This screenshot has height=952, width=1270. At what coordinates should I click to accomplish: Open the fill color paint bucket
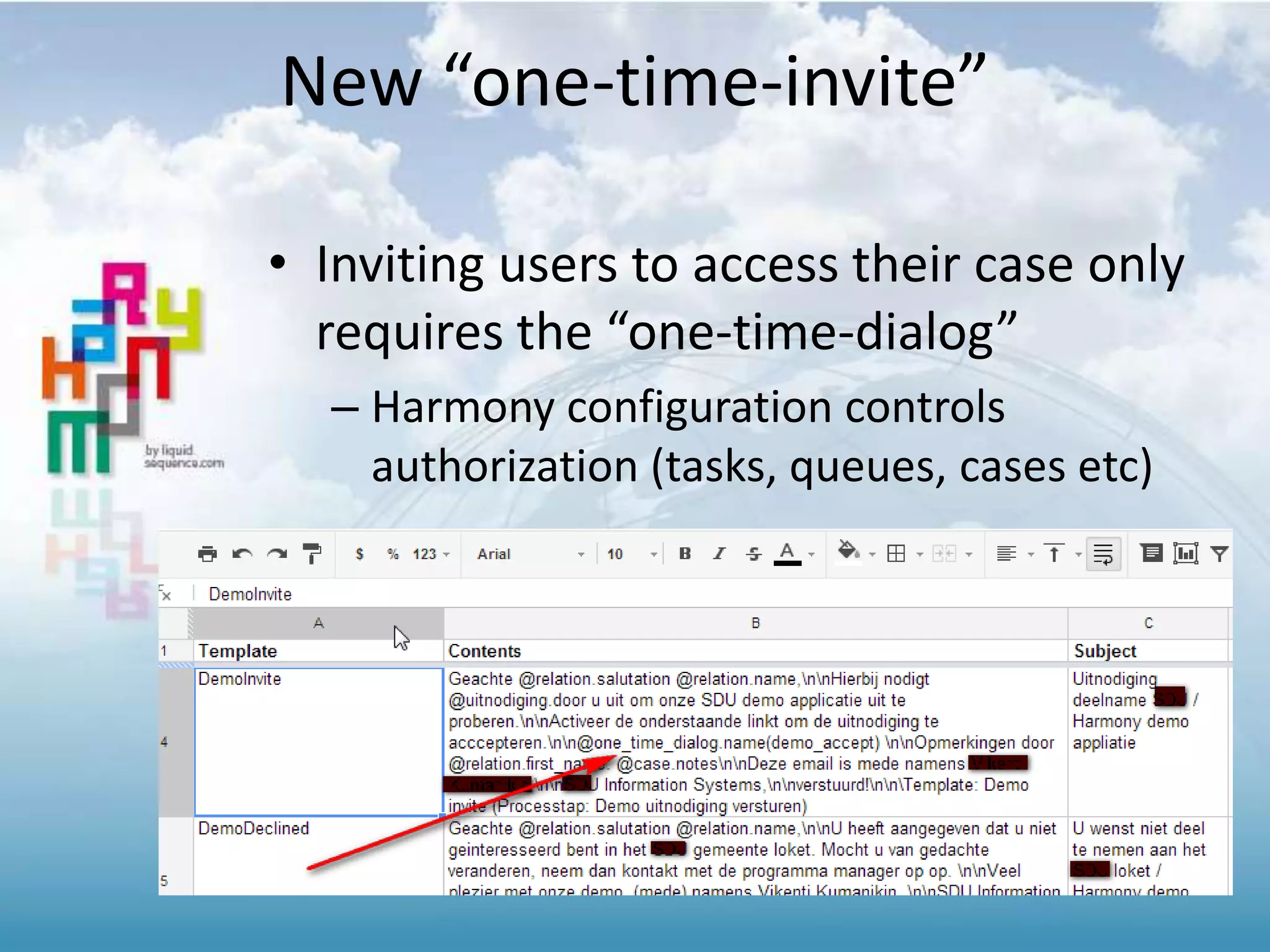coord(848,552)
